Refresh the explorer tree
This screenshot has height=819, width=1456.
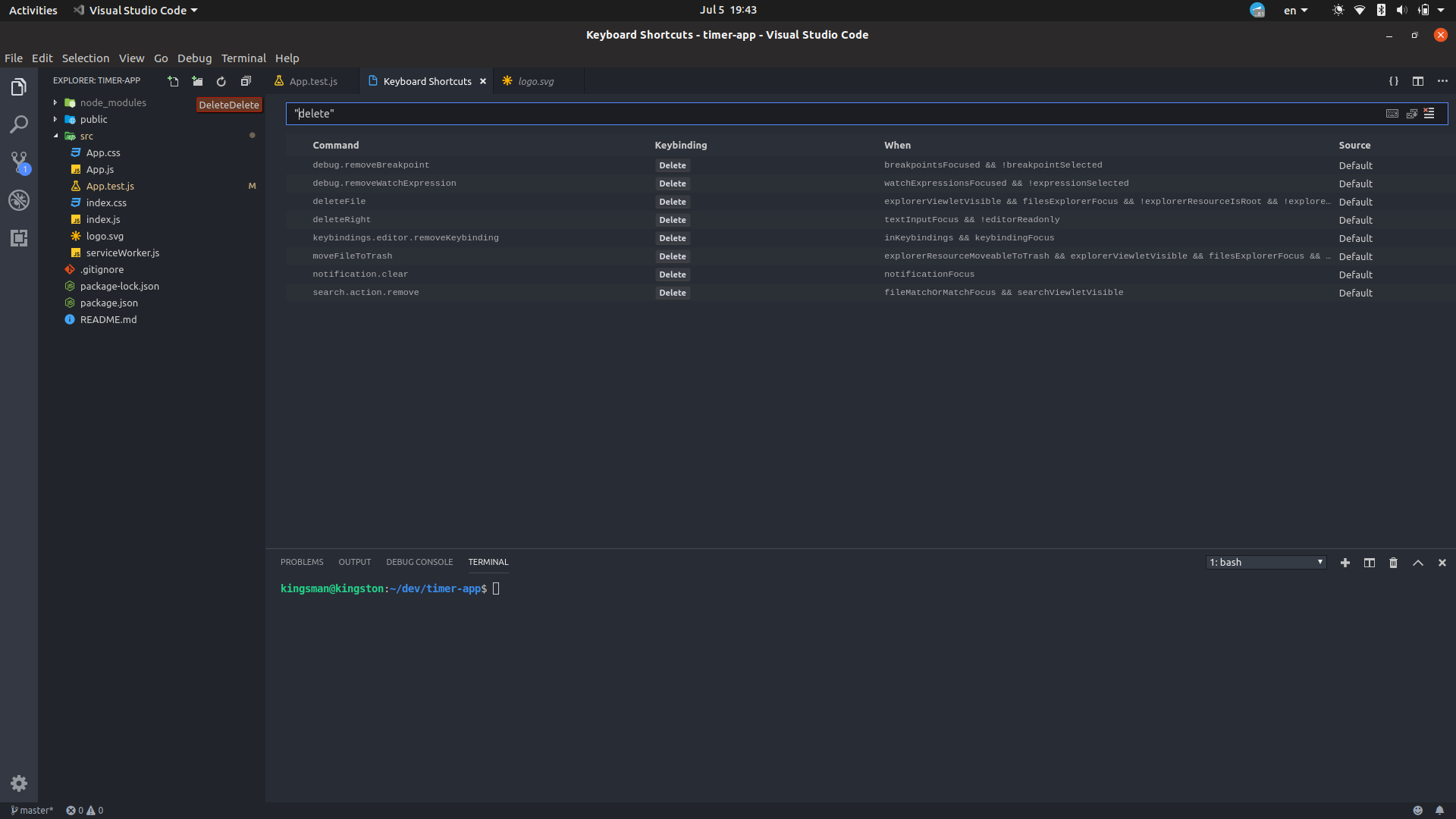[x=221, y=81]
